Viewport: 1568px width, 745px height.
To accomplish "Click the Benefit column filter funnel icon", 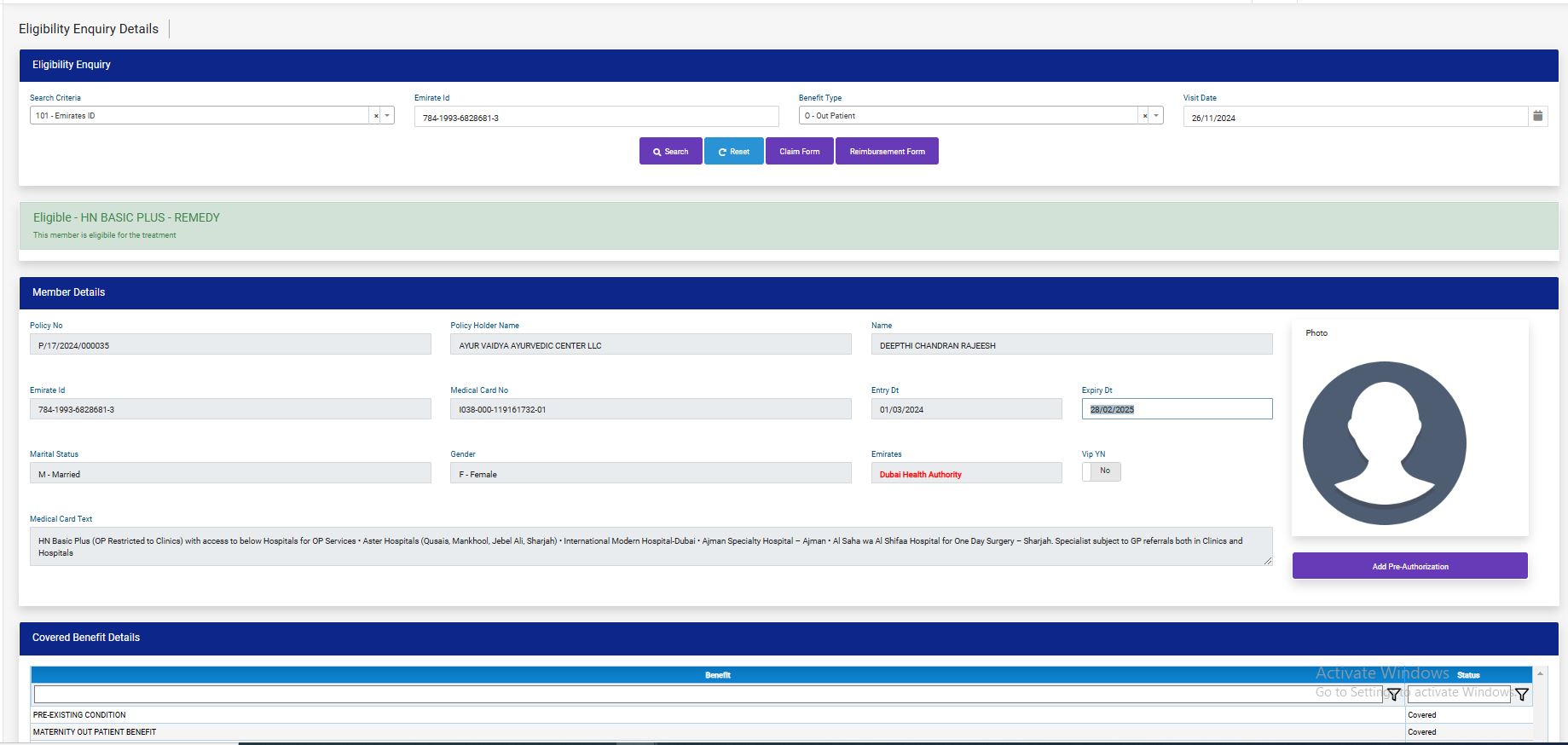I will click(x=1393, y=695).
